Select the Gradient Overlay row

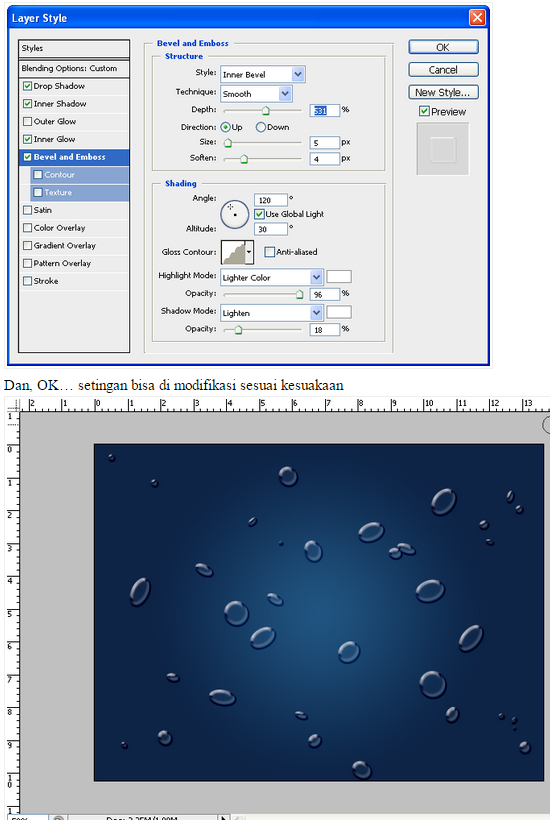pos(74,246)
